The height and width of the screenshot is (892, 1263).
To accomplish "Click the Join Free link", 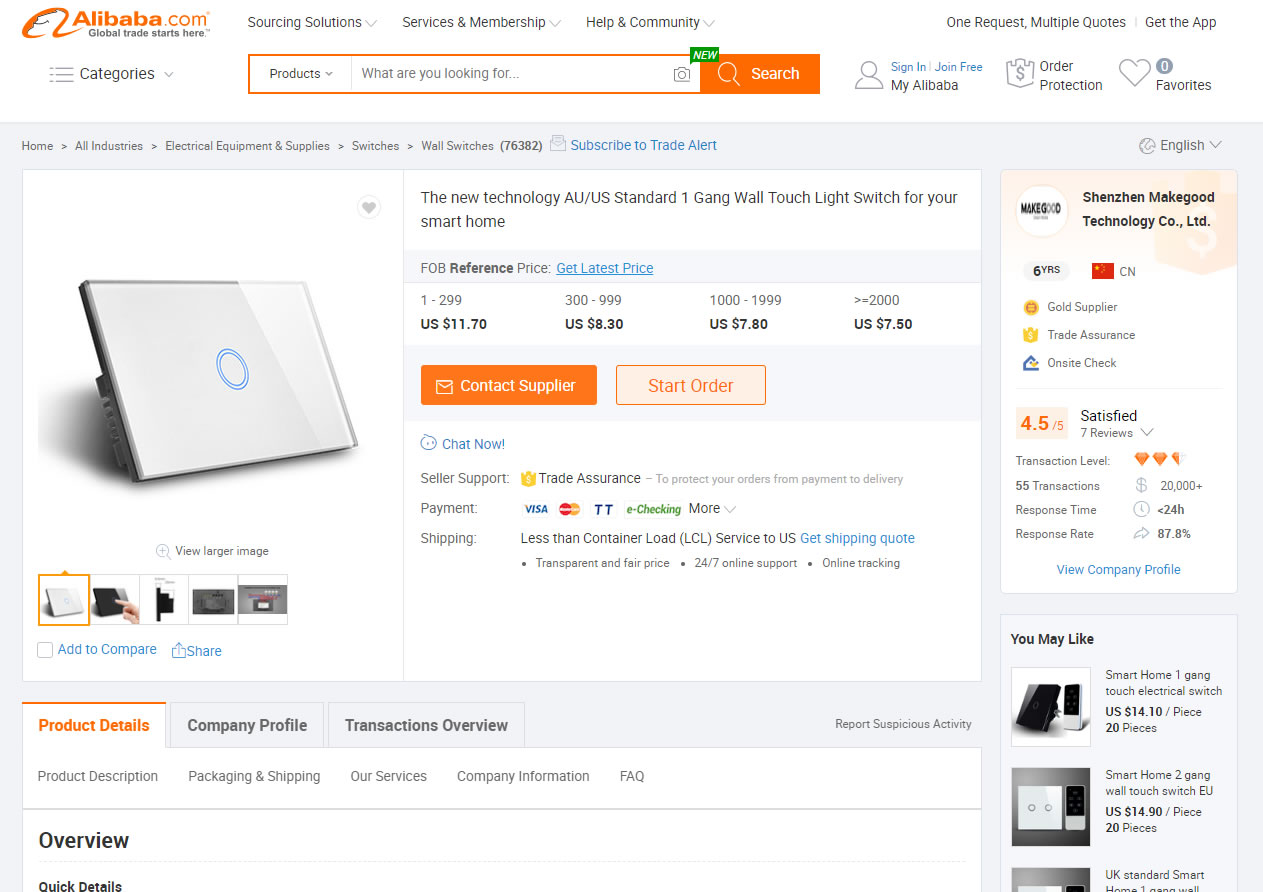I will click(x=959, y=67).
